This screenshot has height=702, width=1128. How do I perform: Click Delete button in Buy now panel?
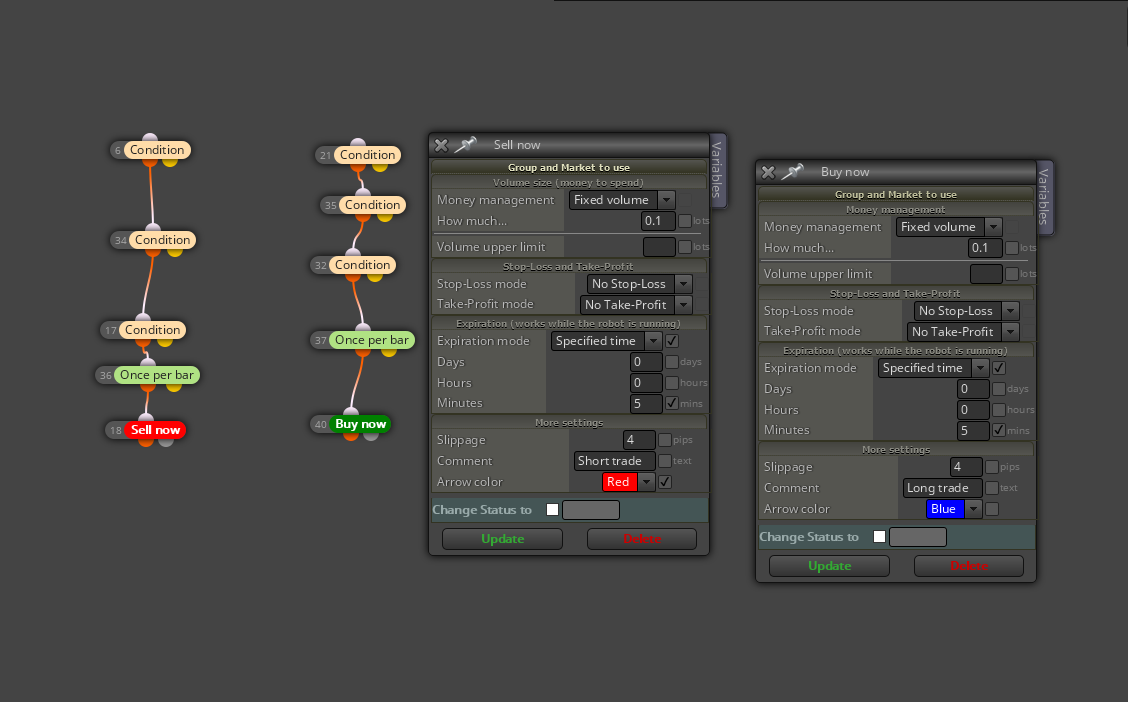coord(969,566)
